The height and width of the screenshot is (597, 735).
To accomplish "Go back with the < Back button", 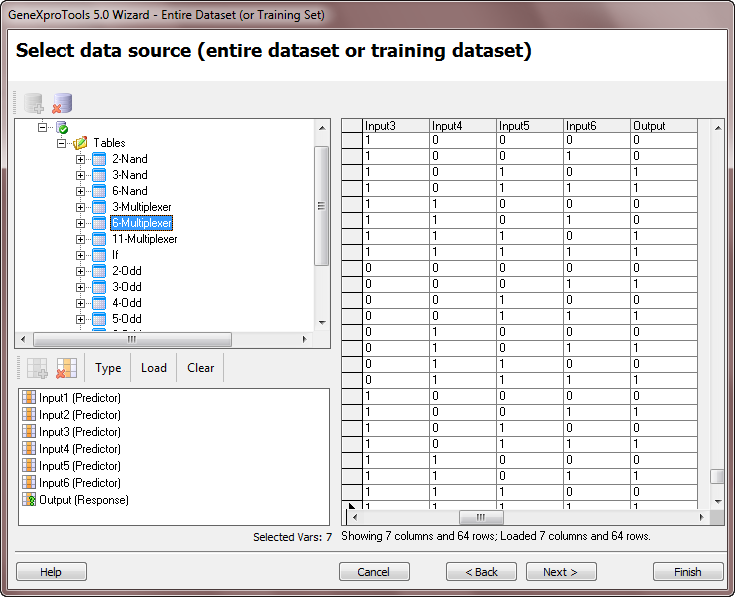I will 480,572.
